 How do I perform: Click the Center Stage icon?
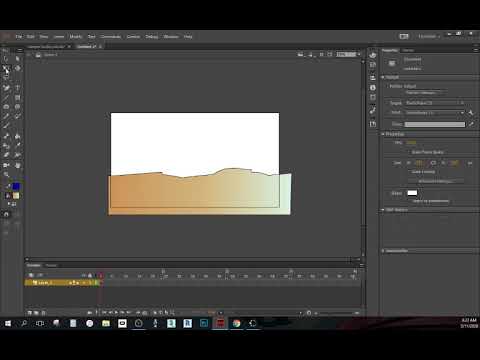pyautogui.click(x=322, y=55)
